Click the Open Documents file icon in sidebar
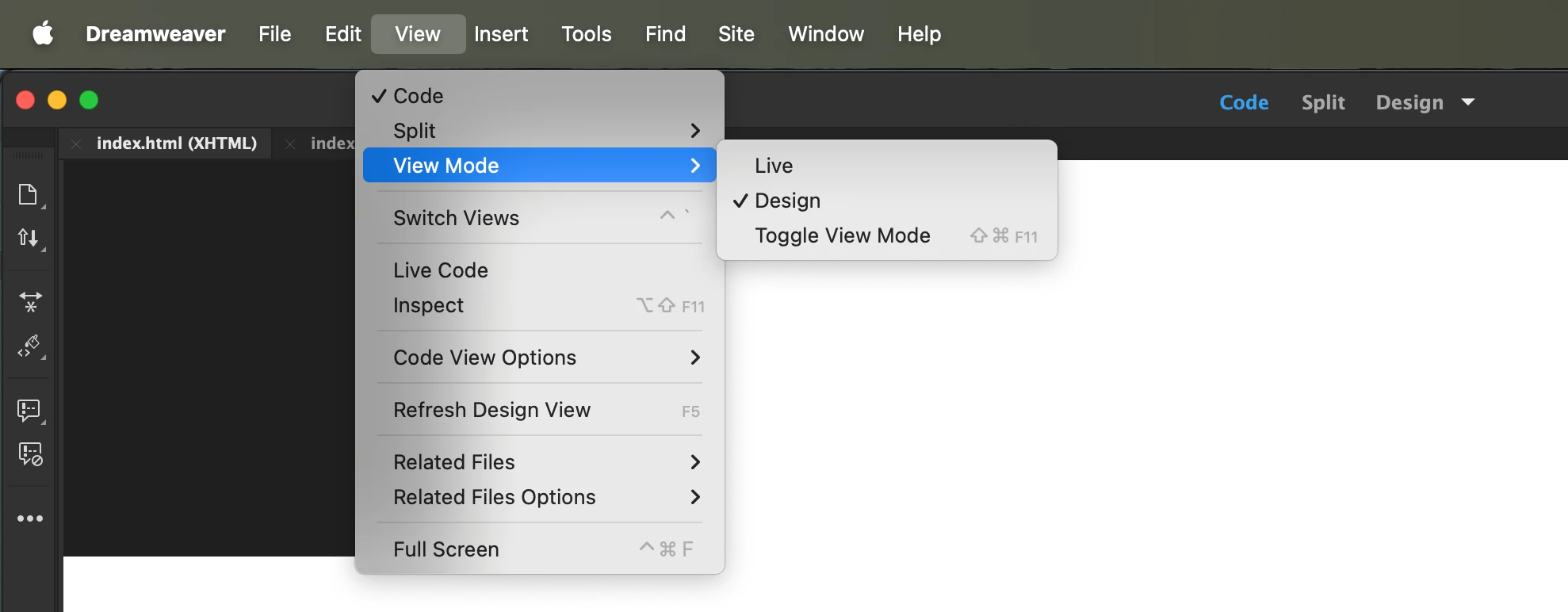Viewport: 1568px width, 612px height. tap(29, 195)
